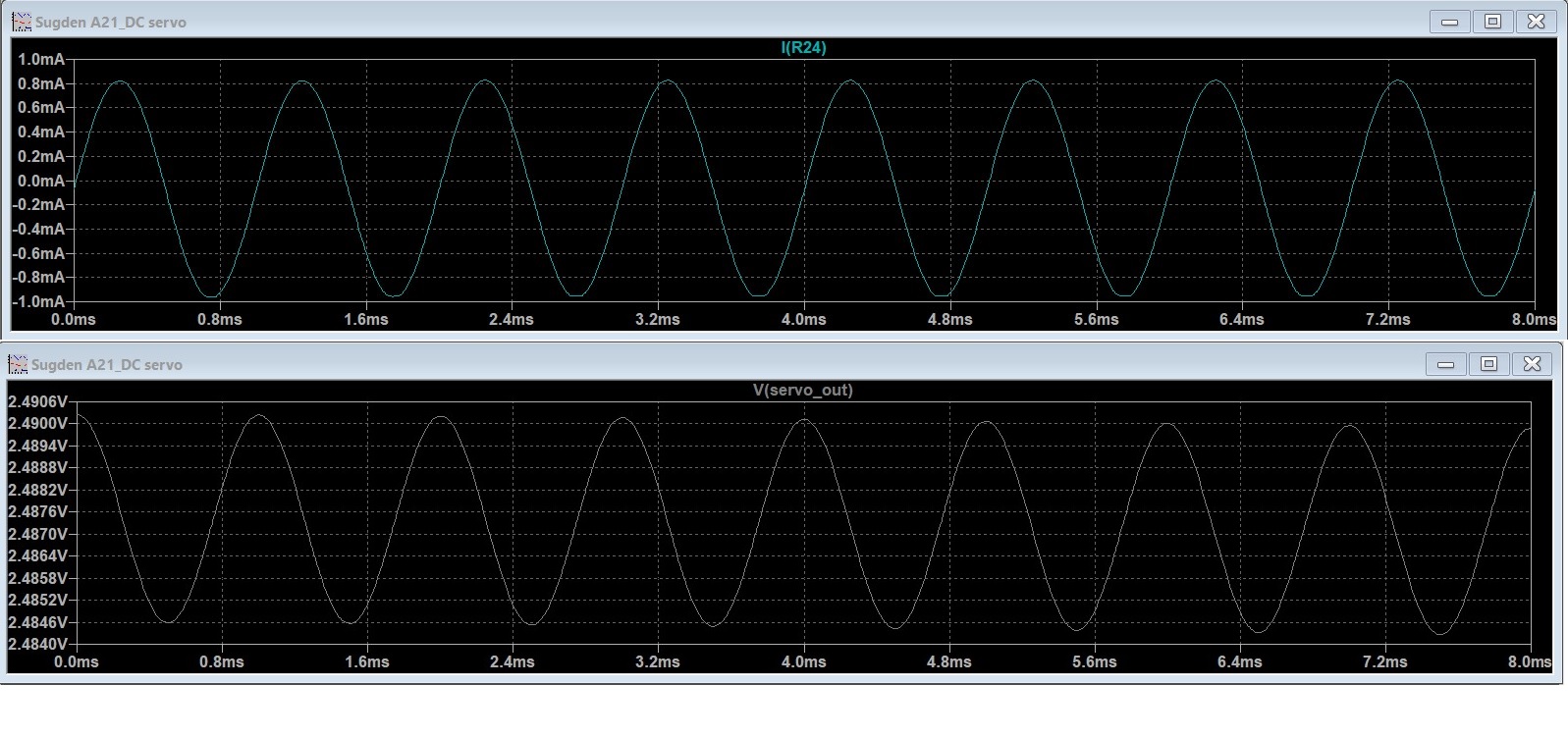Click the 0.8ms time label in top plot
The image size is (1568, 738).
pyautogui.click(x=219, y=319)
